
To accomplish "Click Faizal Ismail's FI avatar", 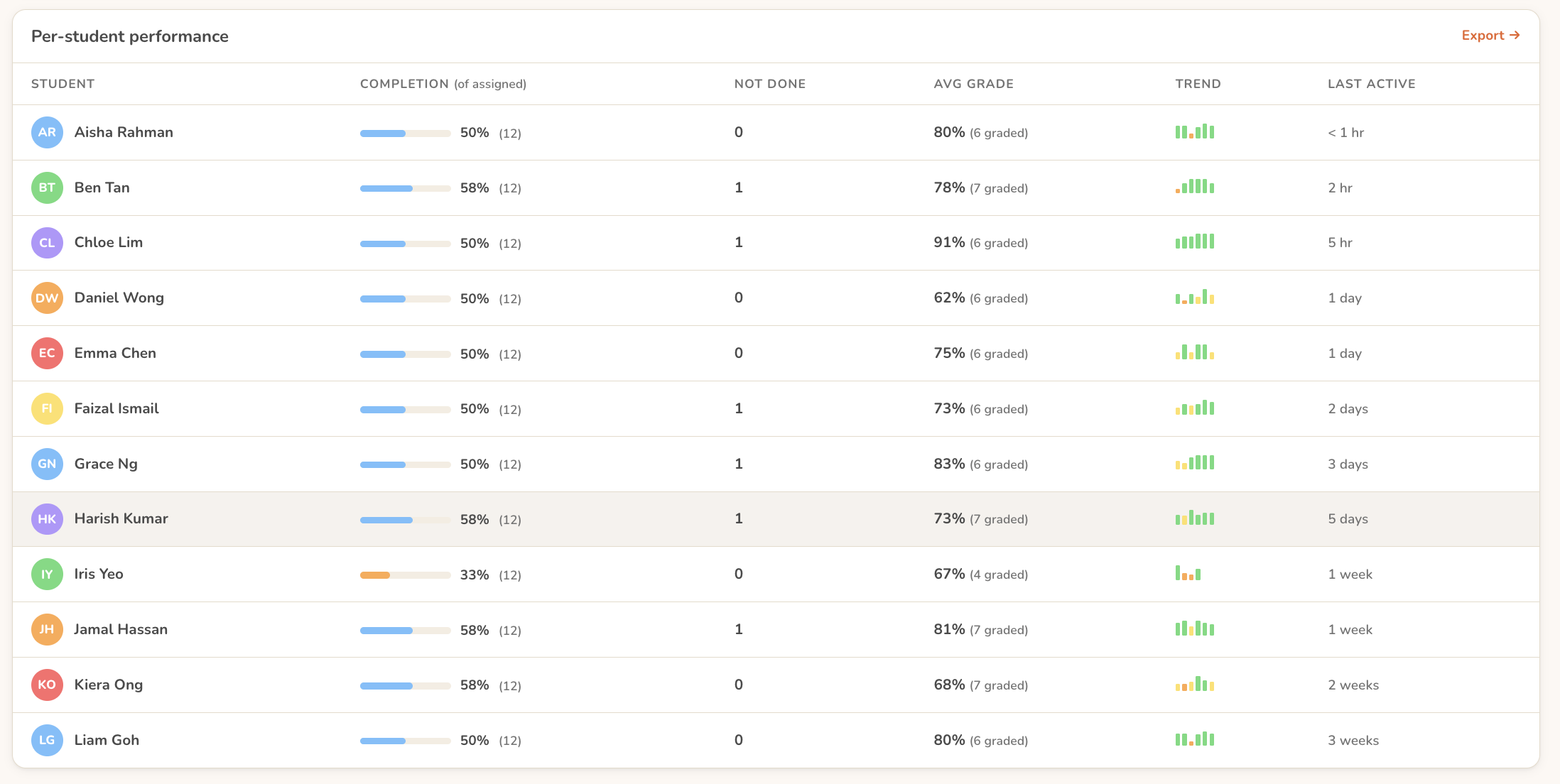I will tap(47, 409).
